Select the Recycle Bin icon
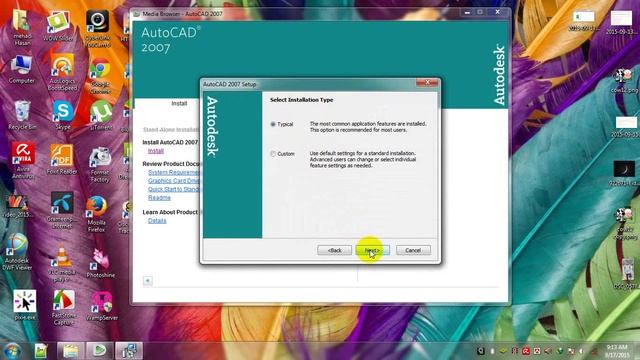 (x=22, y=115)
